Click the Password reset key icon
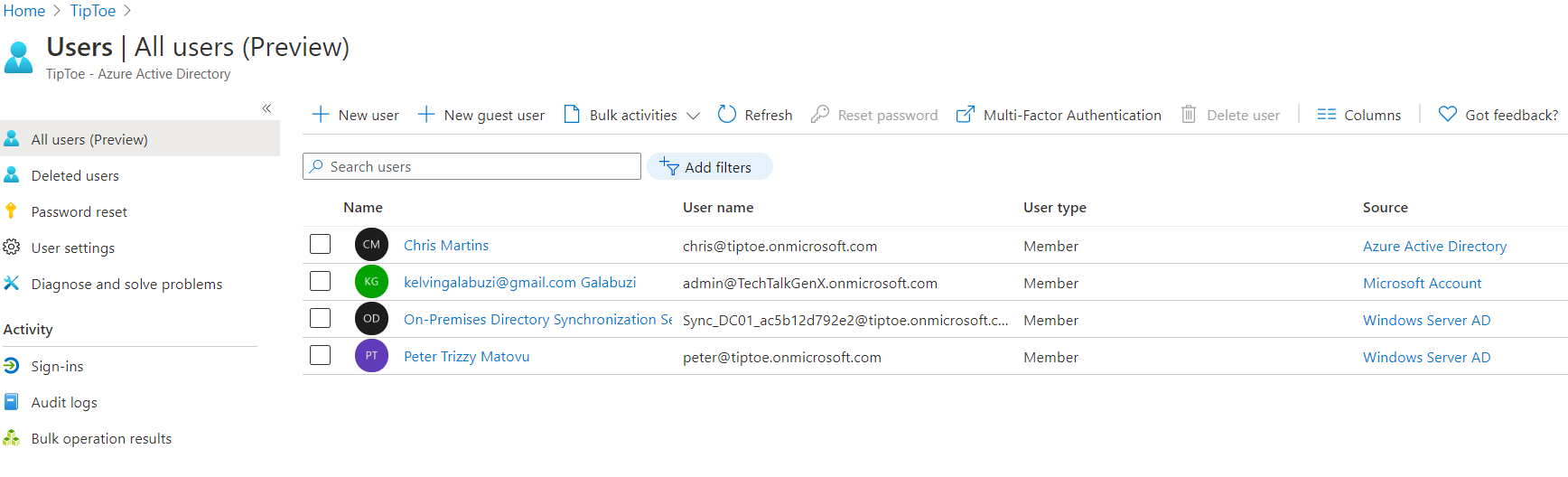 pos(11,210)
